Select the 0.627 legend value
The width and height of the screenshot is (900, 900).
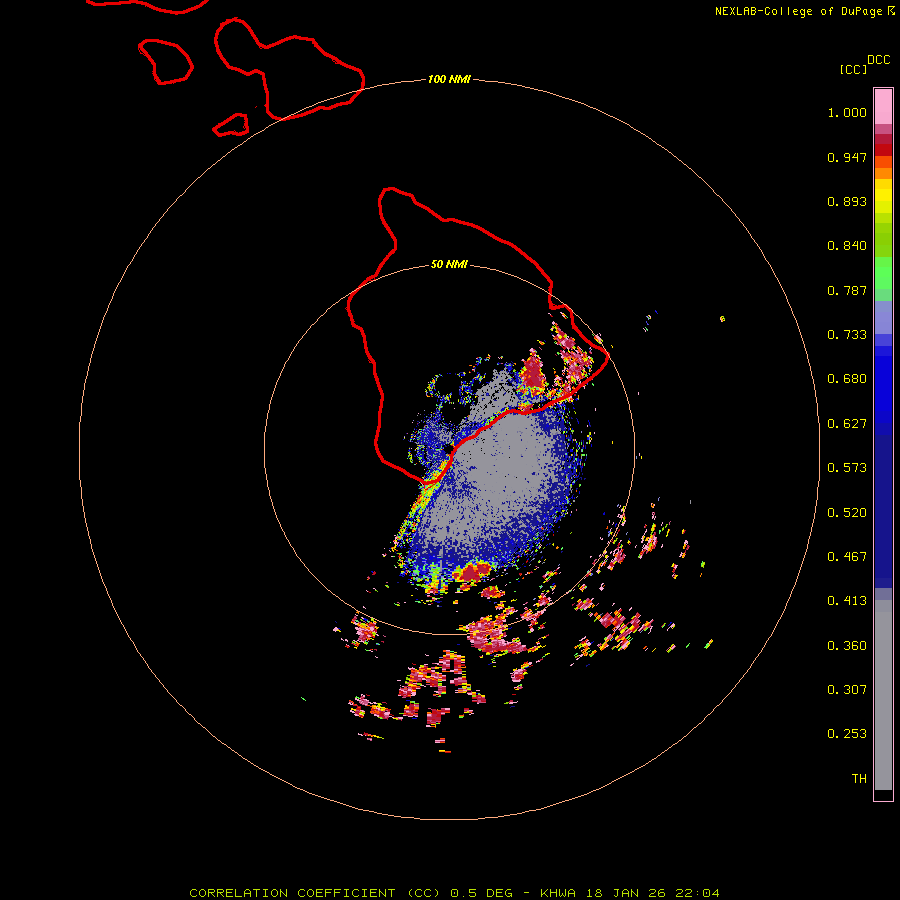[x=847, y=424]
